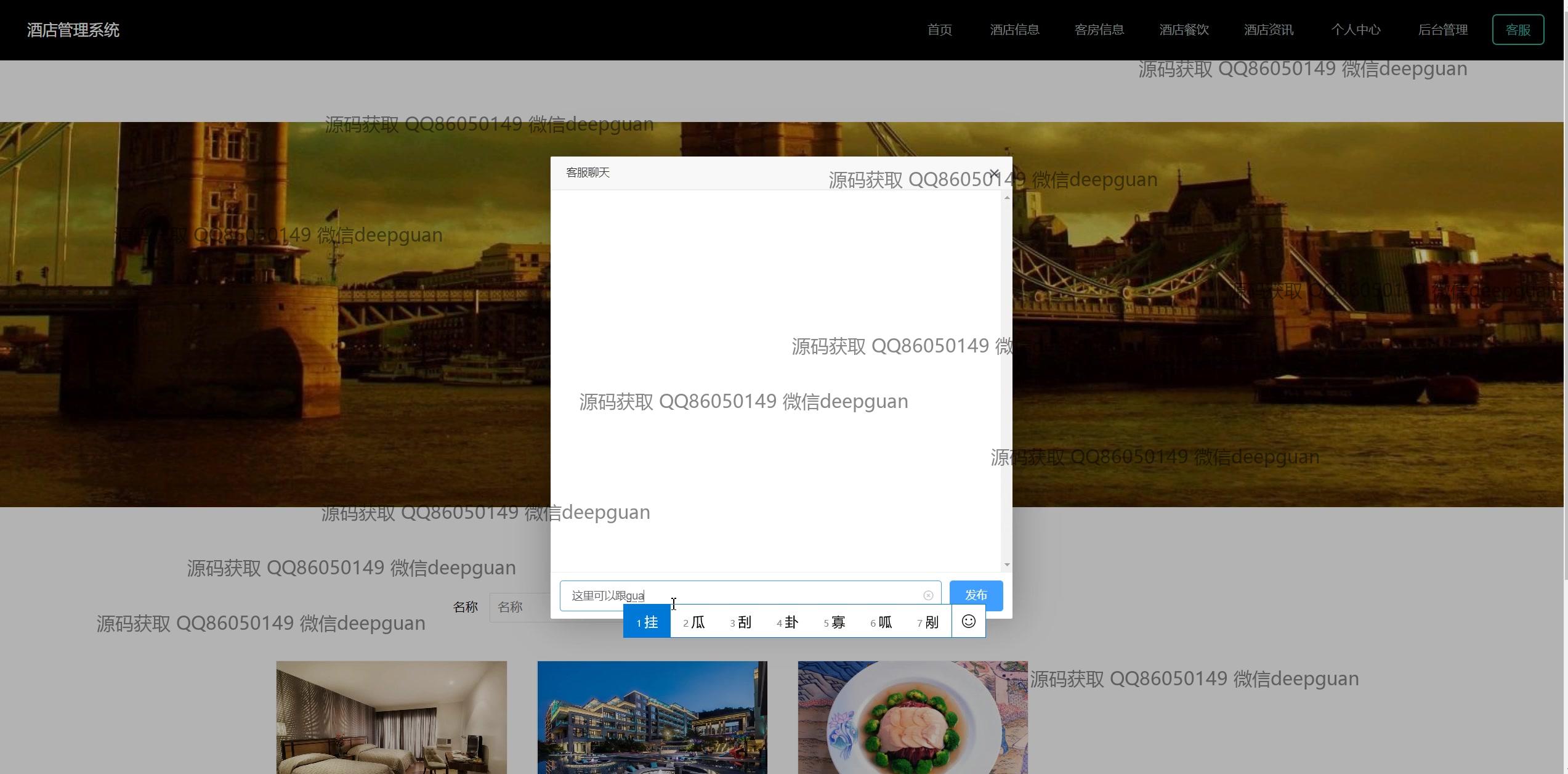
Task: Choose IME candidate 瓜
Action: pos(694,622)
